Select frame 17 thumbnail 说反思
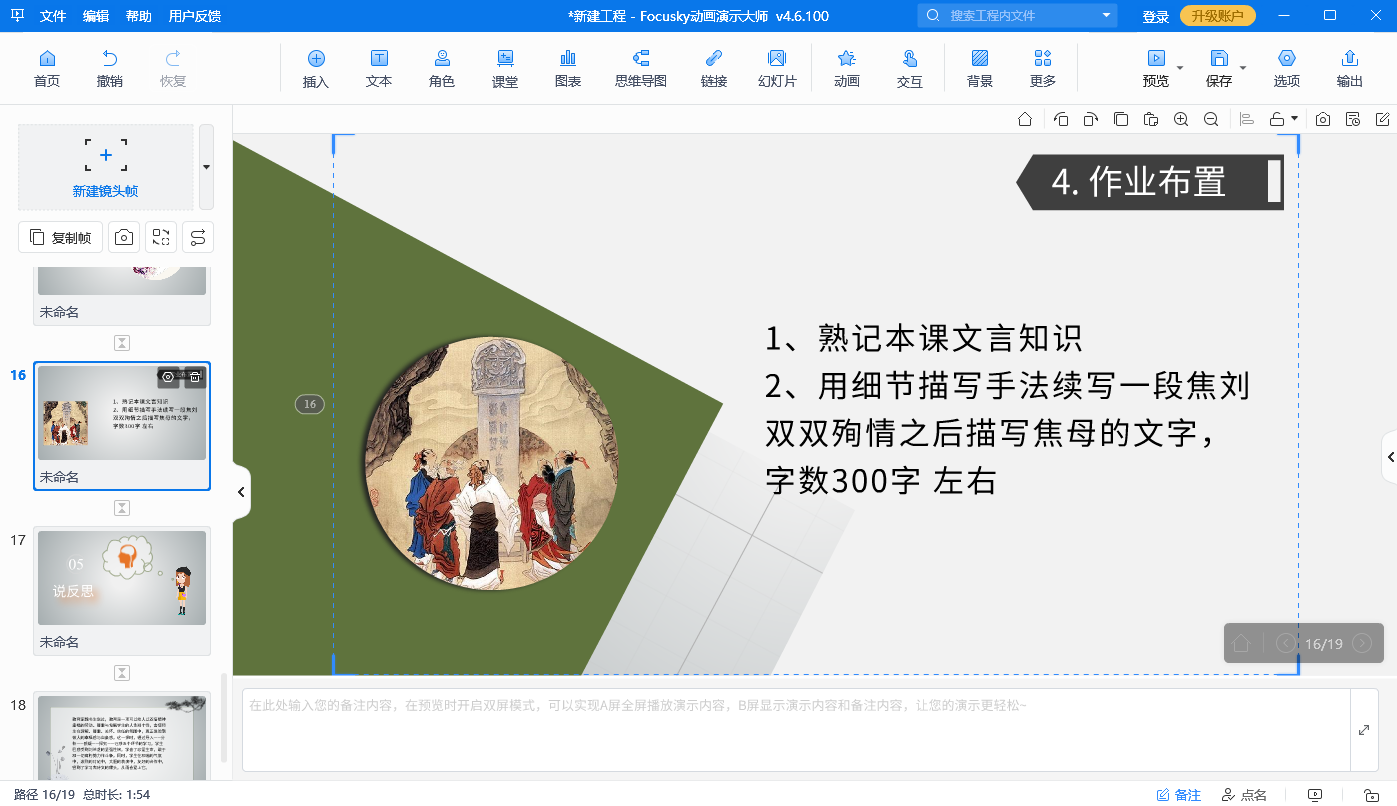Screen dimensions: 1397x806 [122, 578]
